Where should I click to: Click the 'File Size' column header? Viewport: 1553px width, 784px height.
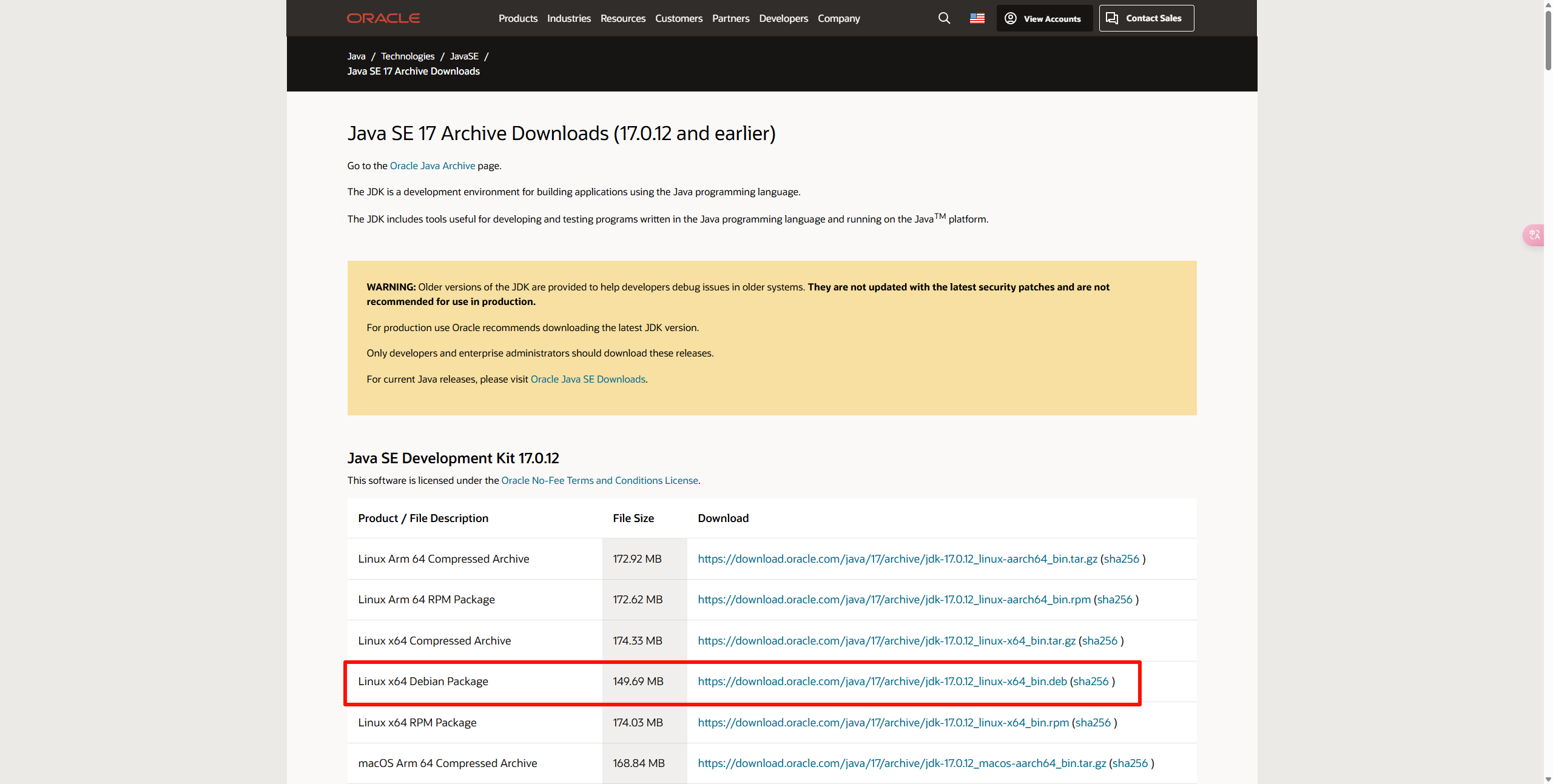click(x=633, y=518)
